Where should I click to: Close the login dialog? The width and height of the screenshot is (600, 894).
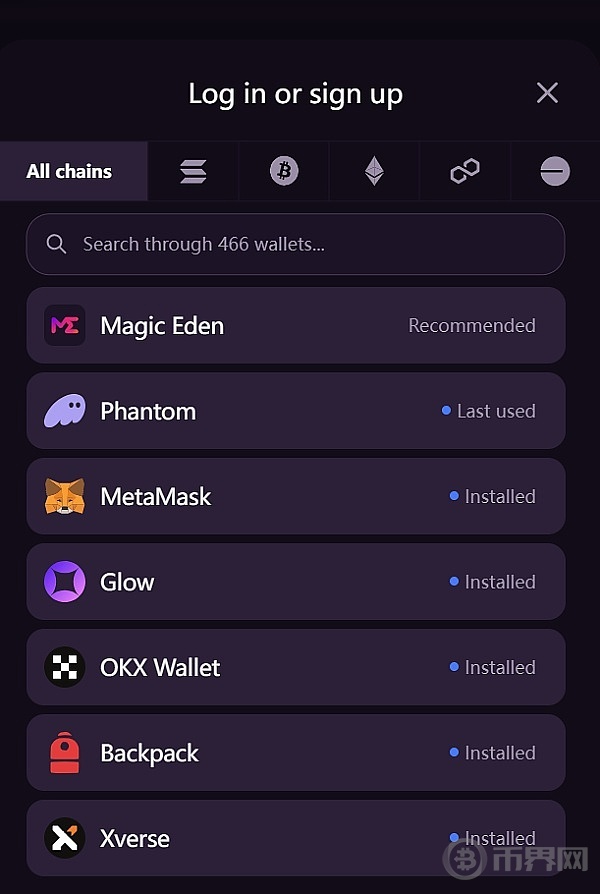click(547, 93)
